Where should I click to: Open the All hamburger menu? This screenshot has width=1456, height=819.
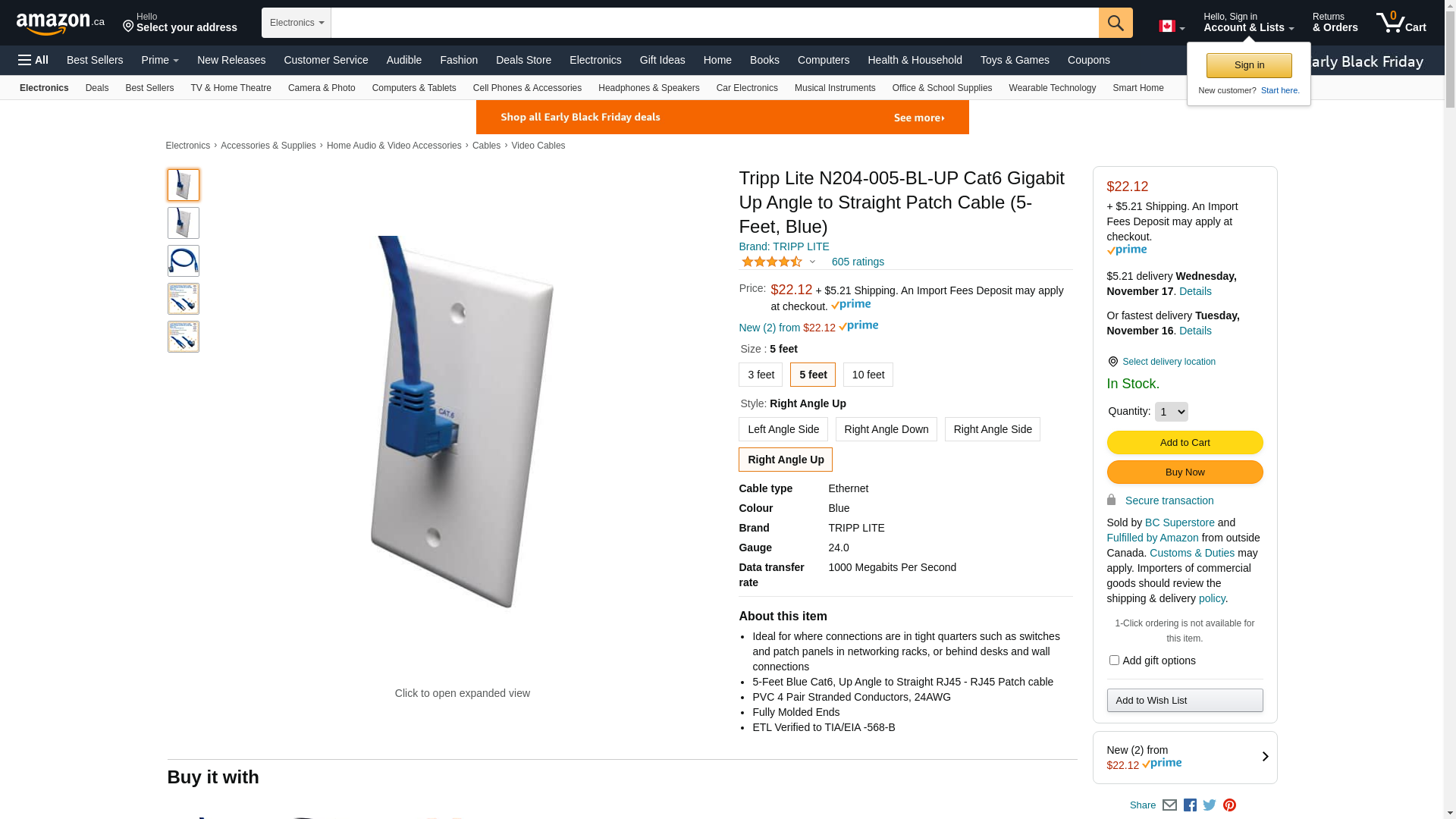click(33, 60)
